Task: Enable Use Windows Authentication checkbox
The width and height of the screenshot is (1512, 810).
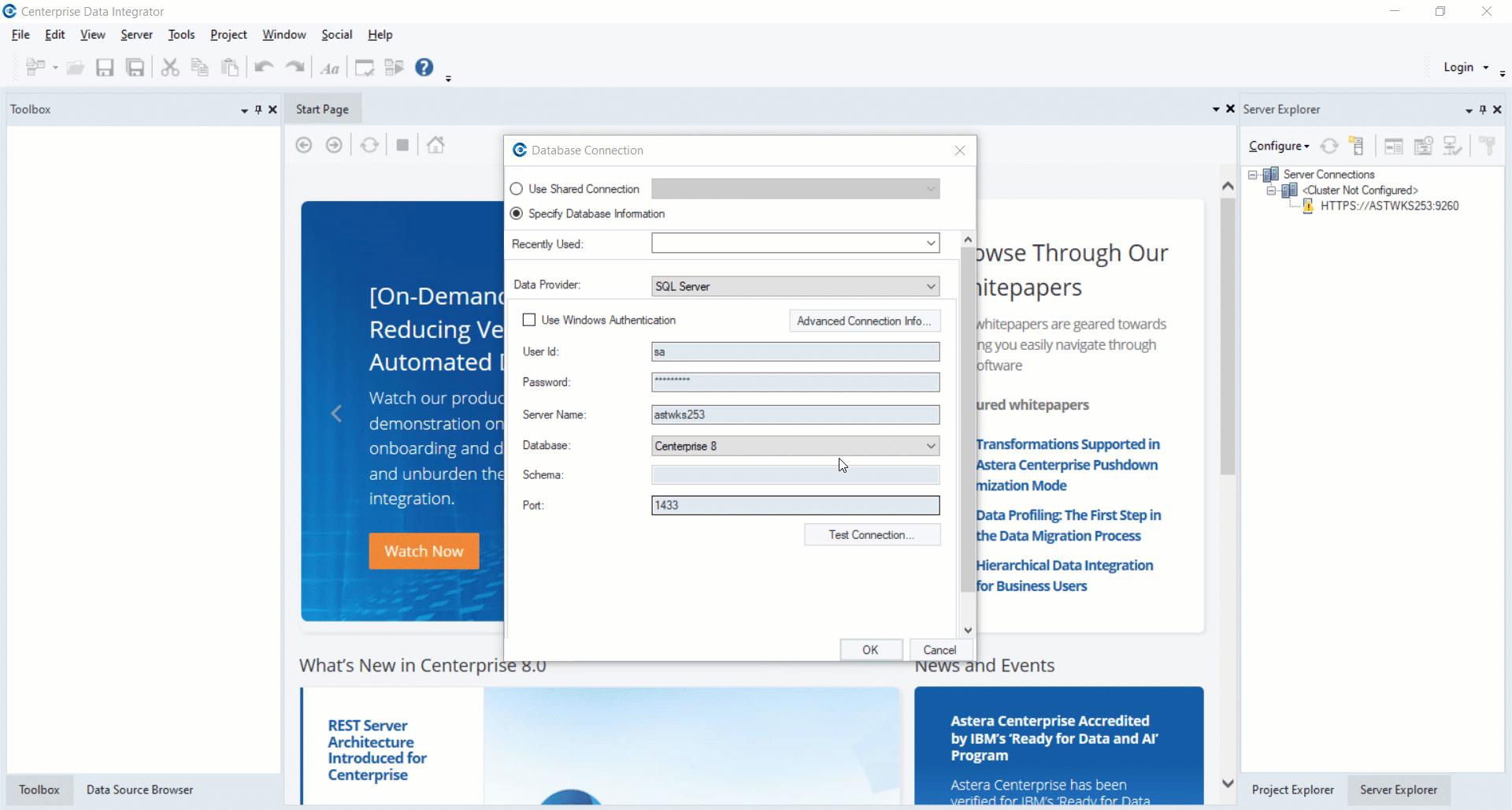Action: click(x=529, y=320)
